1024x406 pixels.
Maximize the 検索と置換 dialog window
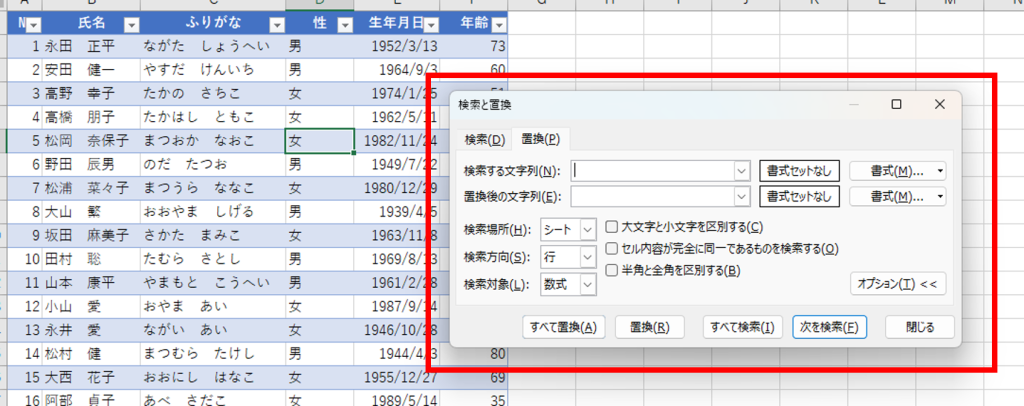tap(896, 104)
